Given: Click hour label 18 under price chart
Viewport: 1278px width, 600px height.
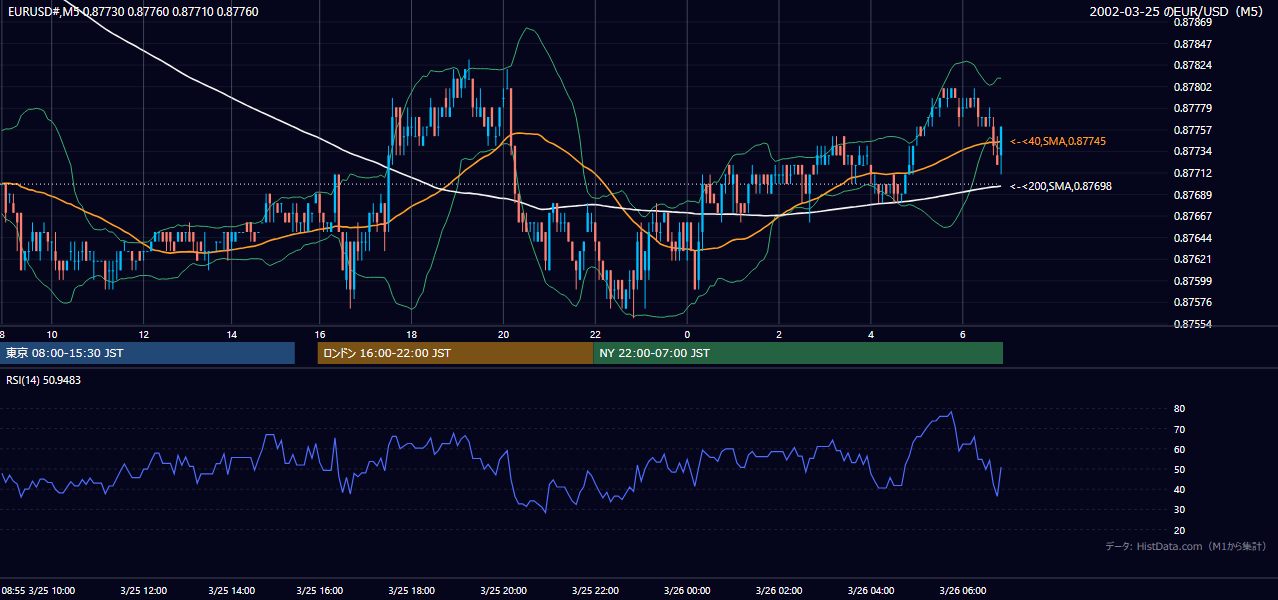Looking at the screenshot, I should coord(411,334).
